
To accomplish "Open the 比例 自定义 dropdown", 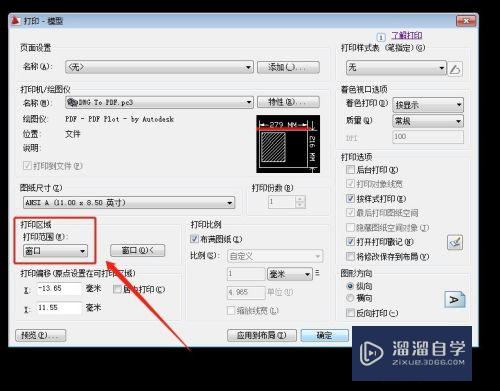I will [275, 256].
